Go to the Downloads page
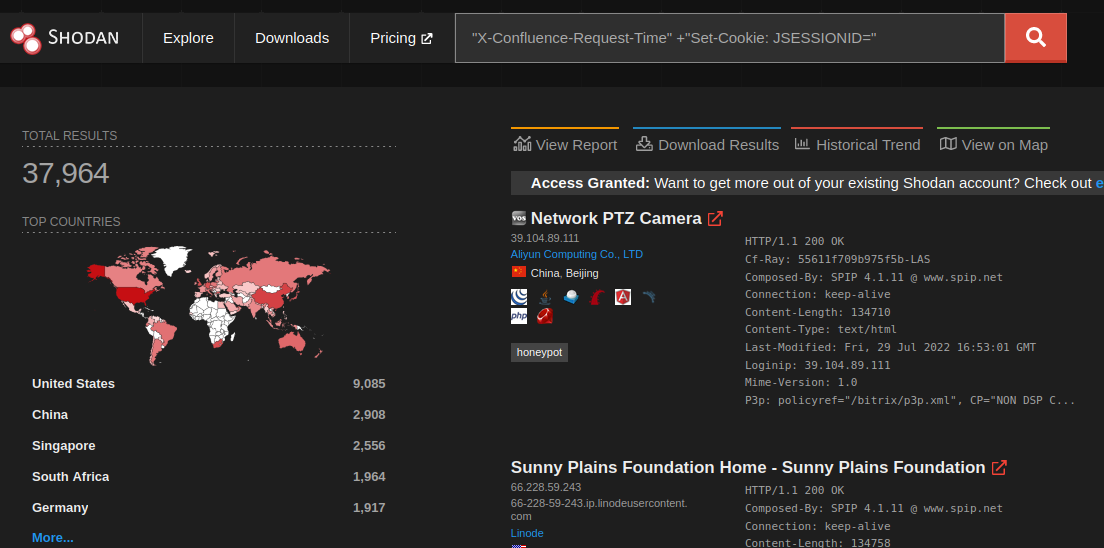This screenshot has width=1104, height=548. click(x=292, y=38)
